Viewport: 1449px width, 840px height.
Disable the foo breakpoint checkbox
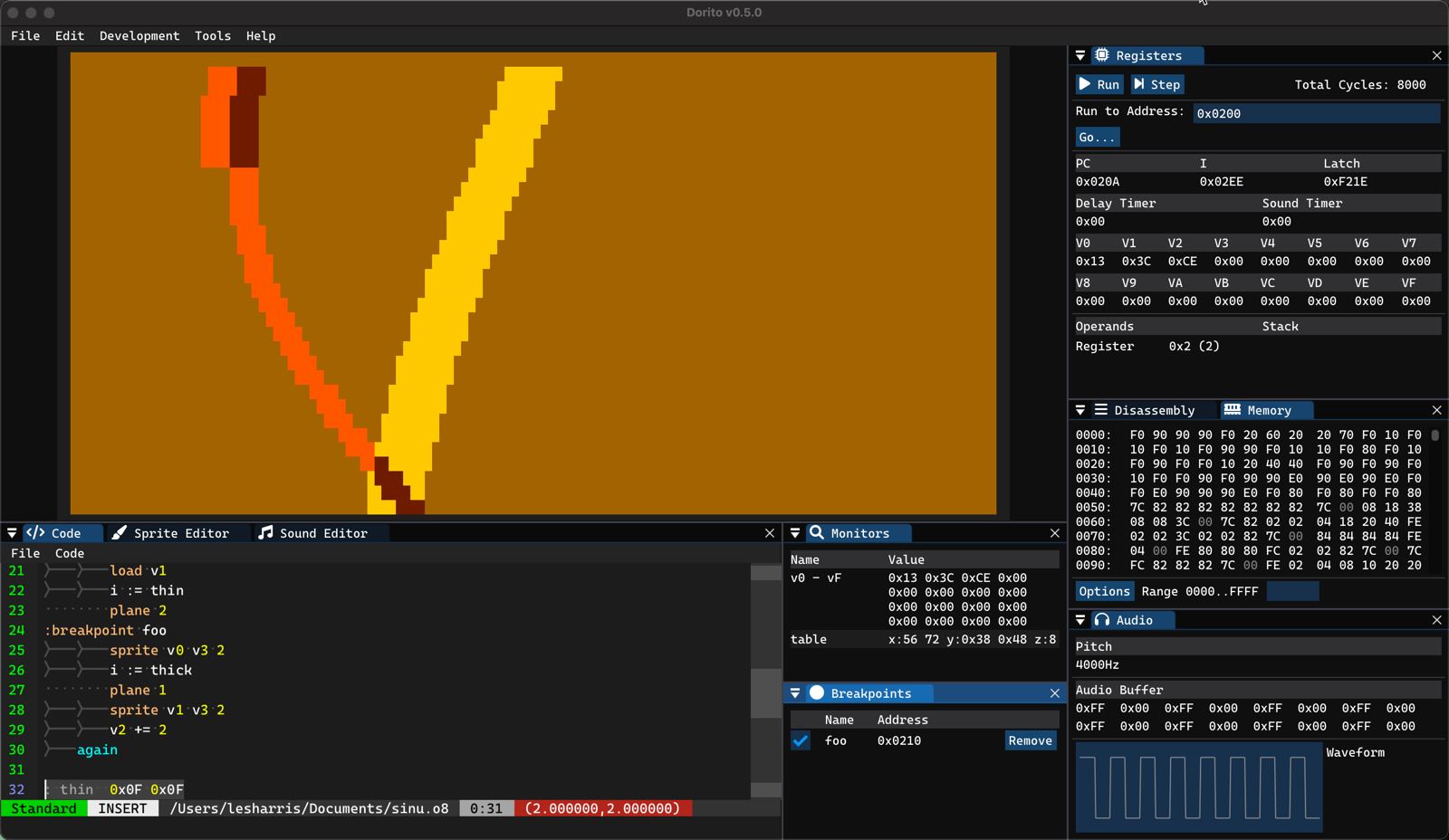800,740
